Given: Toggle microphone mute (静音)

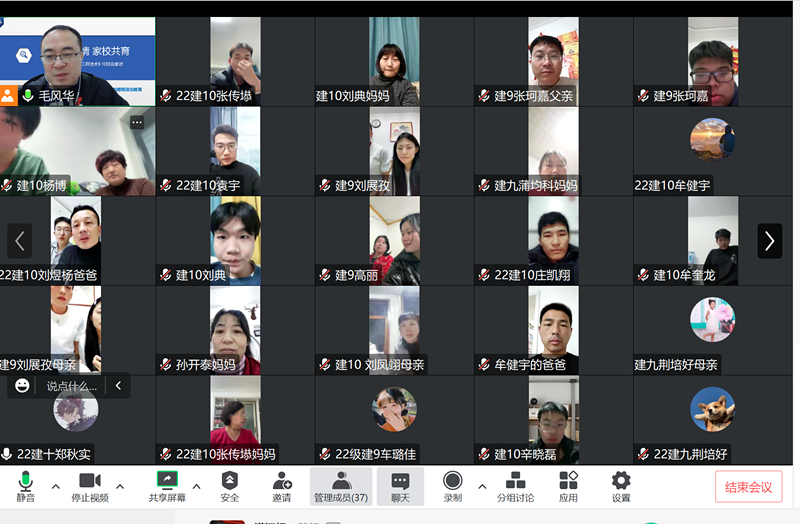Looking at the screenshot, I should 26,485.
